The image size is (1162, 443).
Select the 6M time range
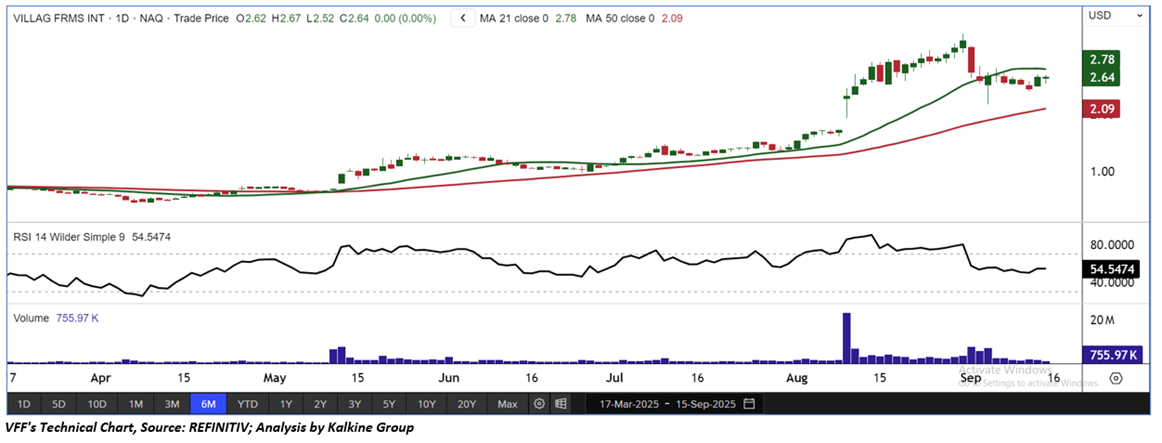pos(208,404)
